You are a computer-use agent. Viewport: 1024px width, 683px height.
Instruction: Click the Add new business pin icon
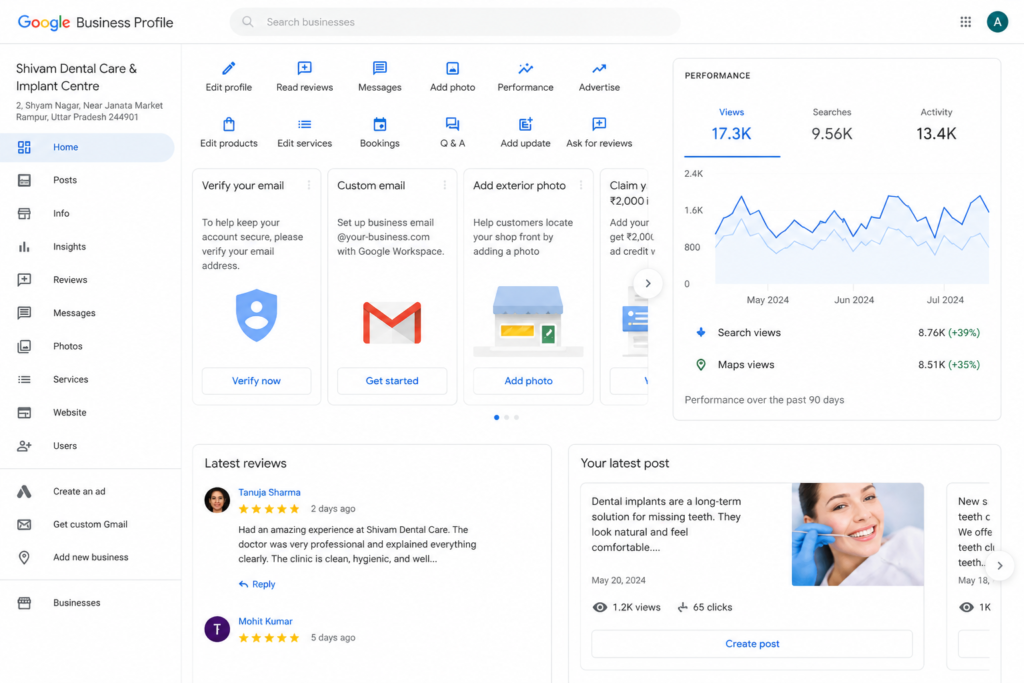tap(24, 558)
